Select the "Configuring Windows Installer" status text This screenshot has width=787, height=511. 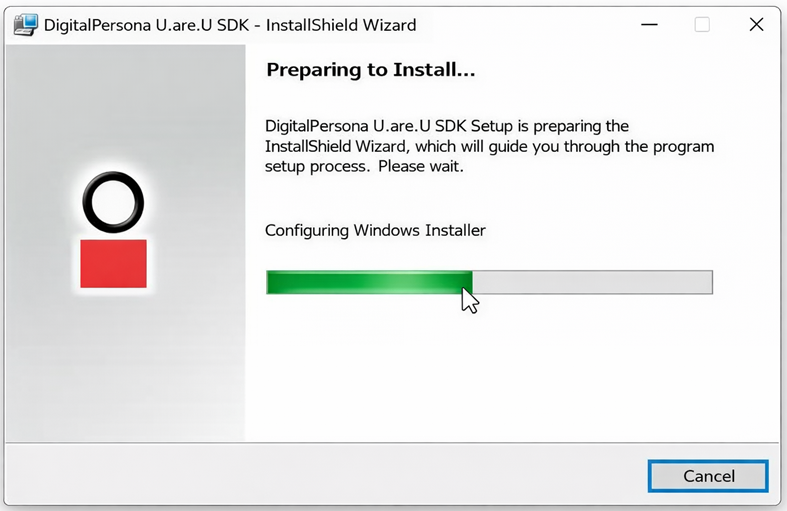[375, 230]
